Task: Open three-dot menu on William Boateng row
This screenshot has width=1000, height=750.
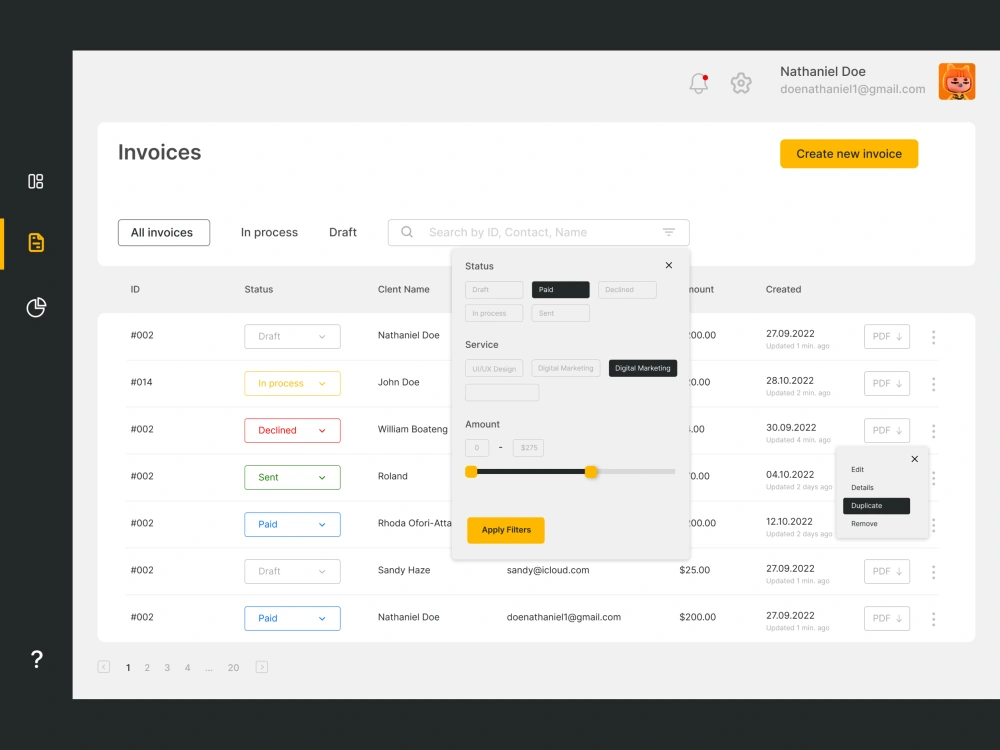Action: point(934,431)
